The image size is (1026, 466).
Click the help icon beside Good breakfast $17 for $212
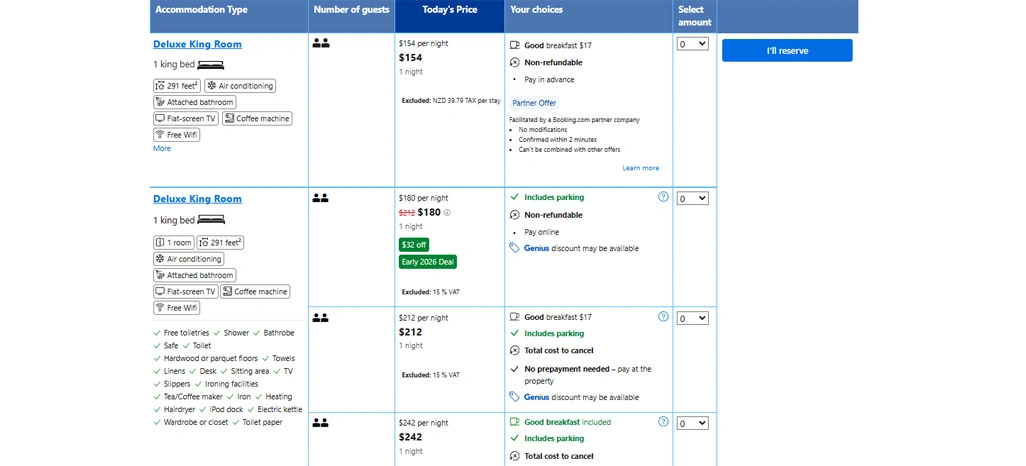[663, 317]
